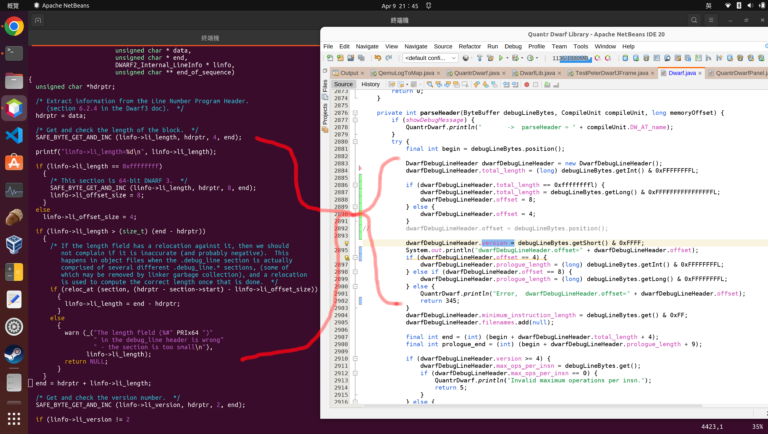Click the Debug Project toolbar icon
768x434 pixels.
pyautogui.click(x=515, y=58)
